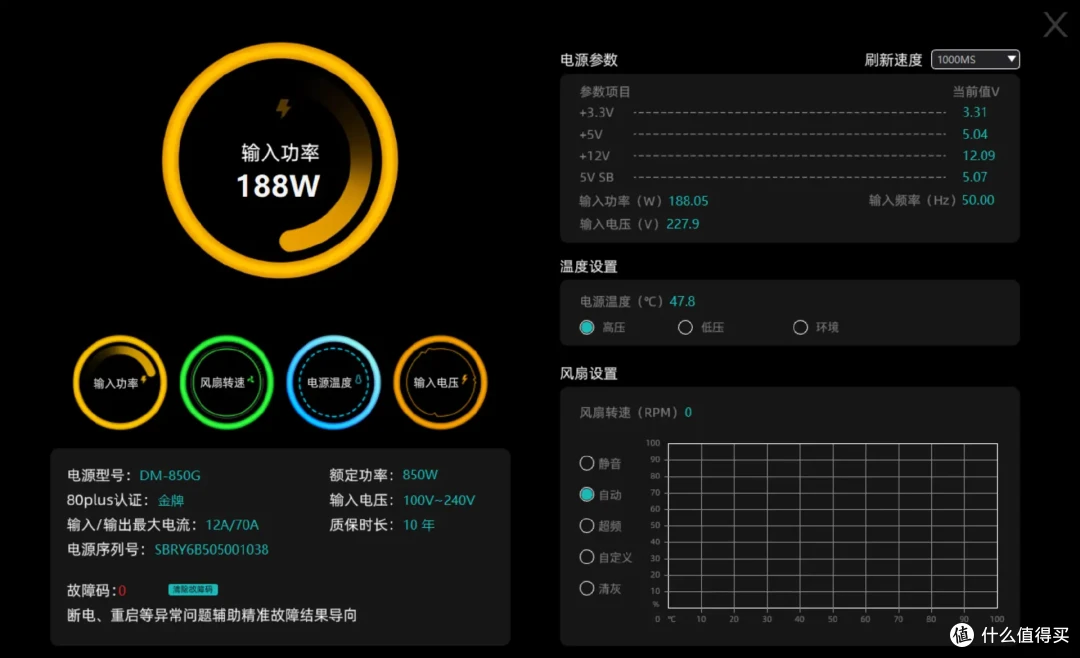The width and height of the screenshot is (1080, 658).
Task: Open the 刷新速度 1000MS dropdown
Action: point(975,59)
